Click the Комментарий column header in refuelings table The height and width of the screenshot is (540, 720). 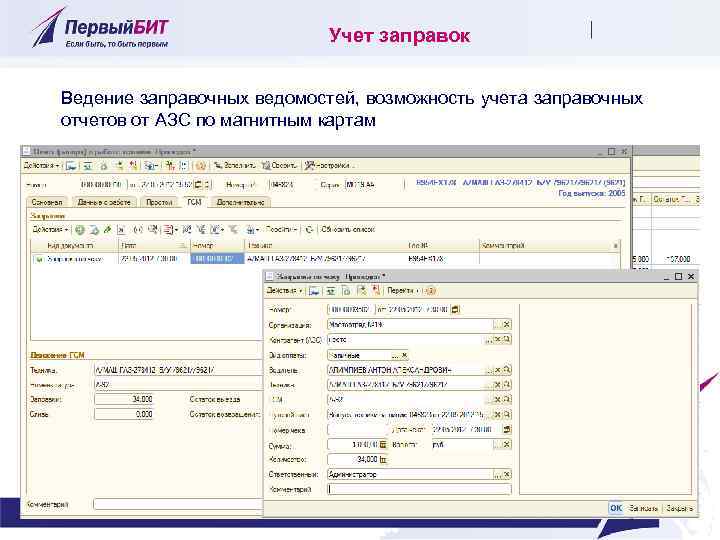coord(549,246)
